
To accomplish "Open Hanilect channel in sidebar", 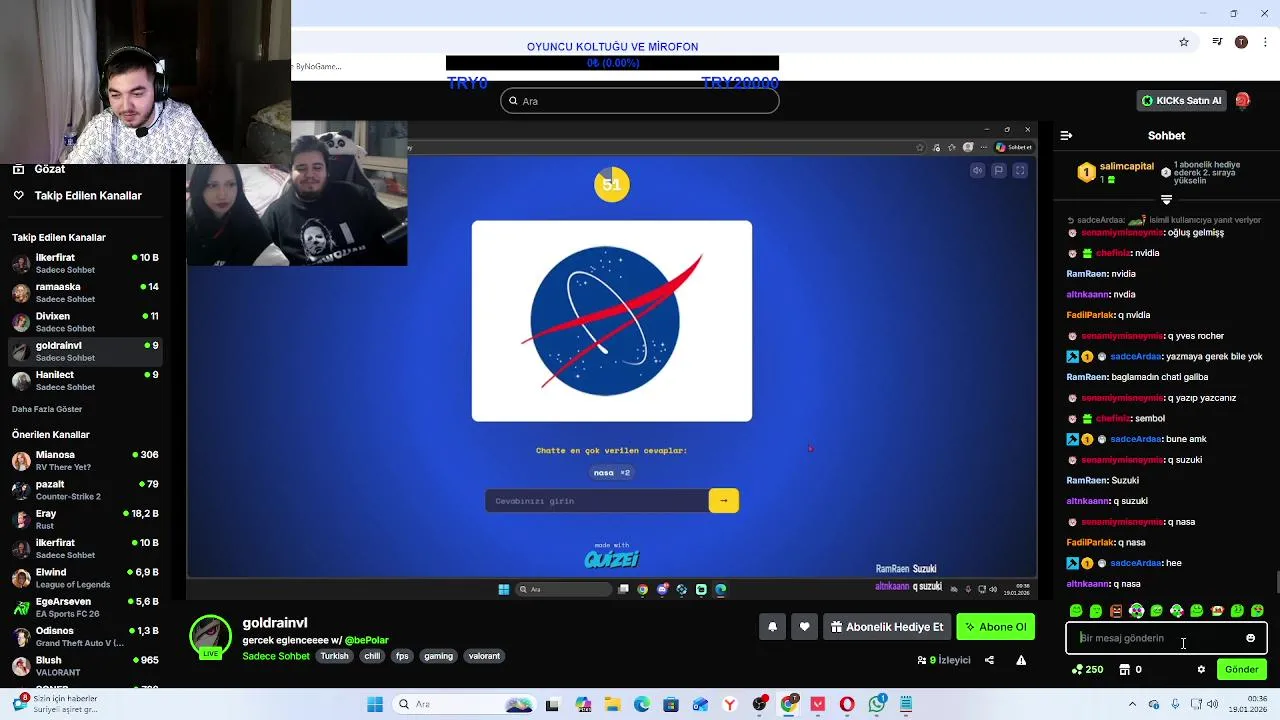I will [x=85, y=380].
